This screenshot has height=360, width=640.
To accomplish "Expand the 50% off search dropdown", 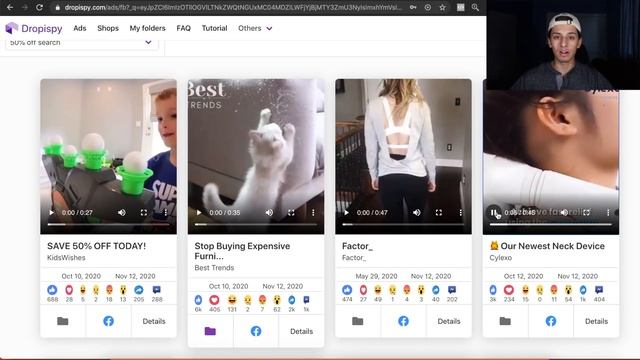I will click(x=82, y=43).
